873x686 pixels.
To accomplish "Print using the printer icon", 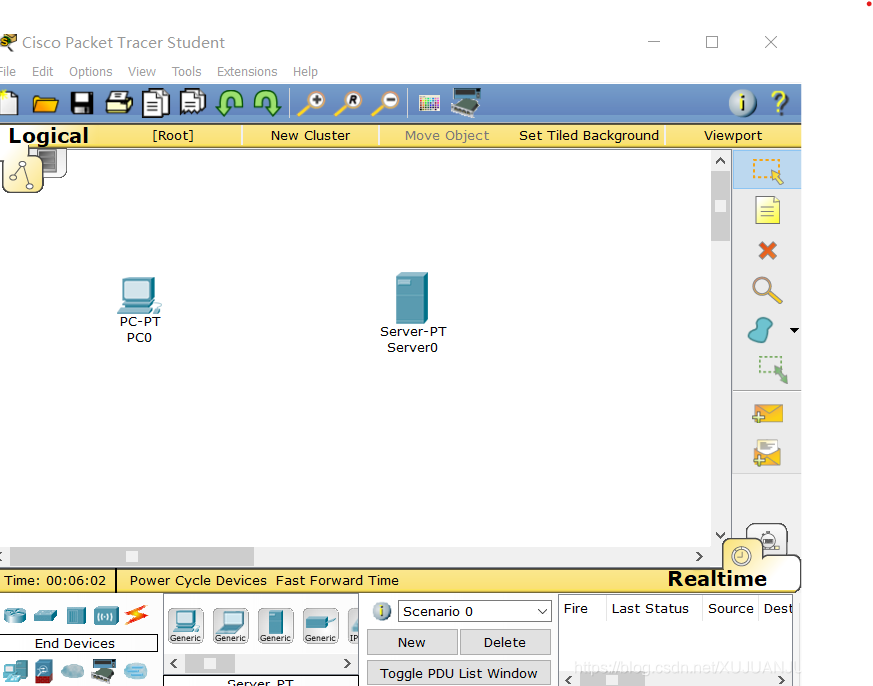I will point(119,103).
